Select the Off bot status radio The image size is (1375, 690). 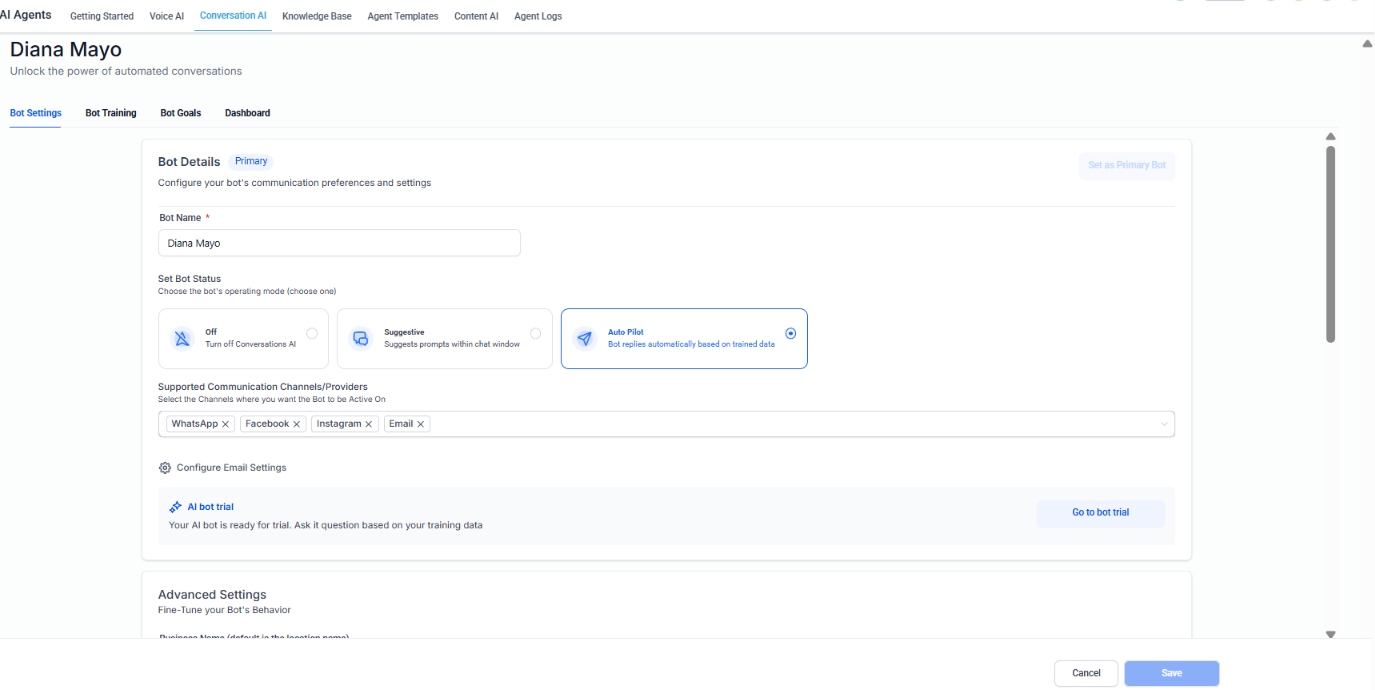[312, 333]
